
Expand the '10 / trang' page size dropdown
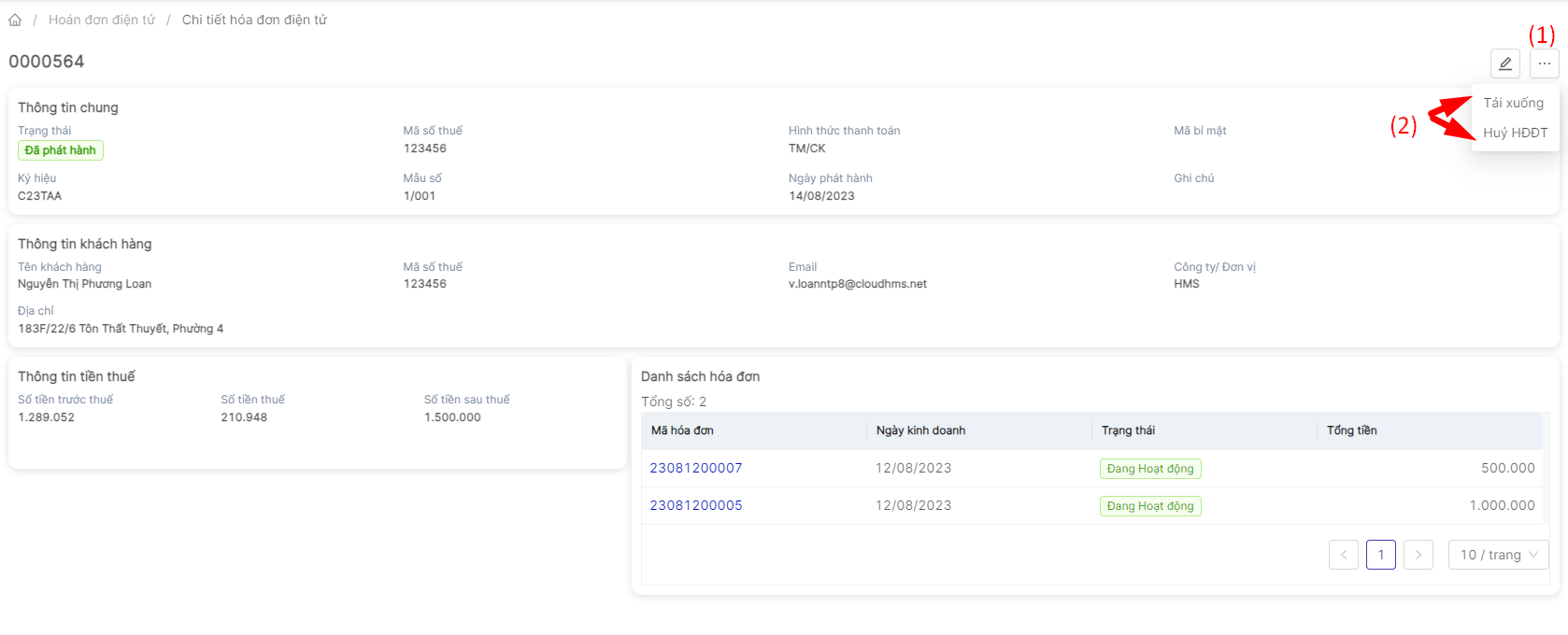point(1498,555)
